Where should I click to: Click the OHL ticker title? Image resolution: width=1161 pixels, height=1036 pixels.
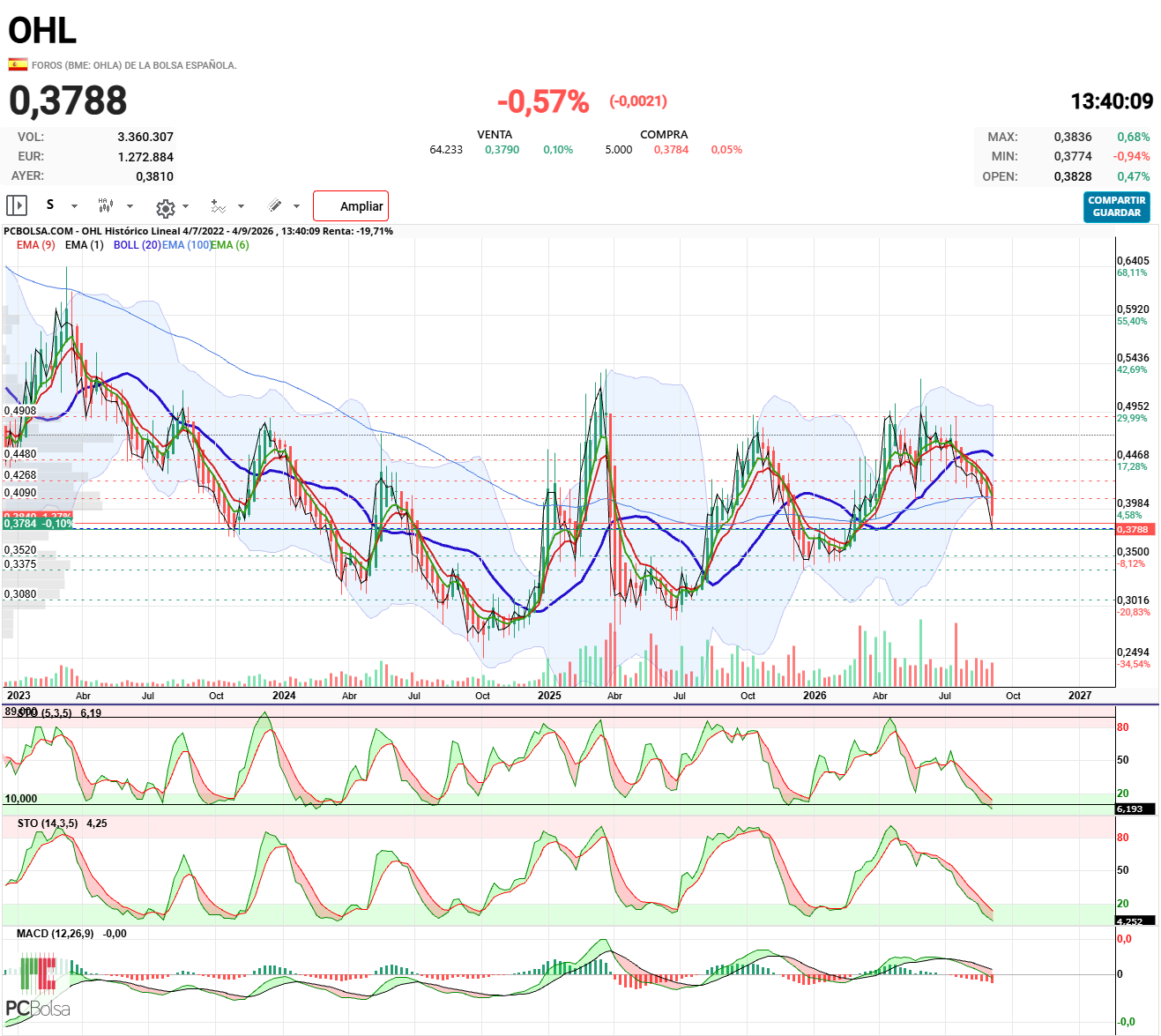(42, 31)
